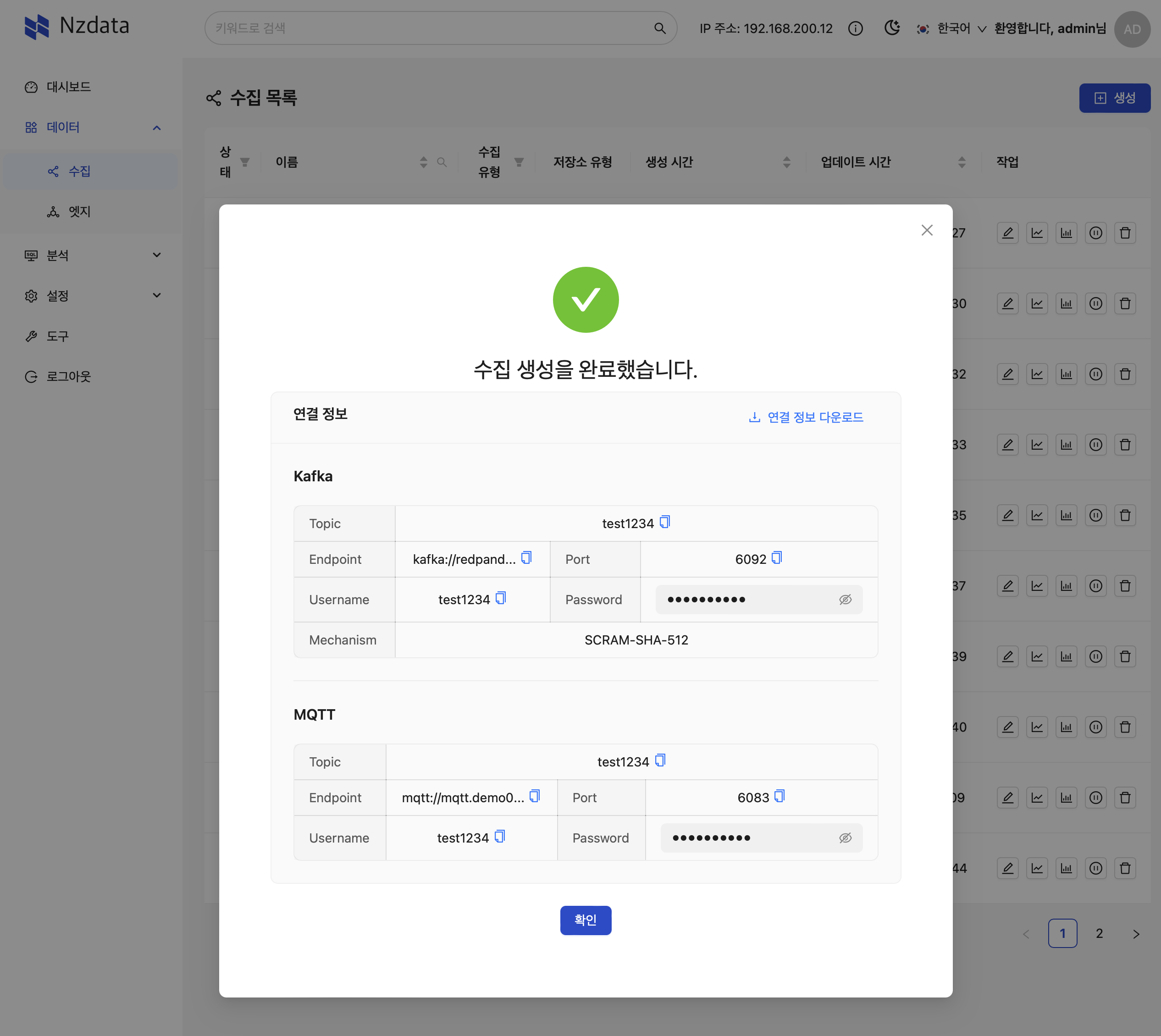The width and height of the screenshot is (1161, 1036).
Task: Go to 대시보드 in sidebar
Action: (91, 87)
